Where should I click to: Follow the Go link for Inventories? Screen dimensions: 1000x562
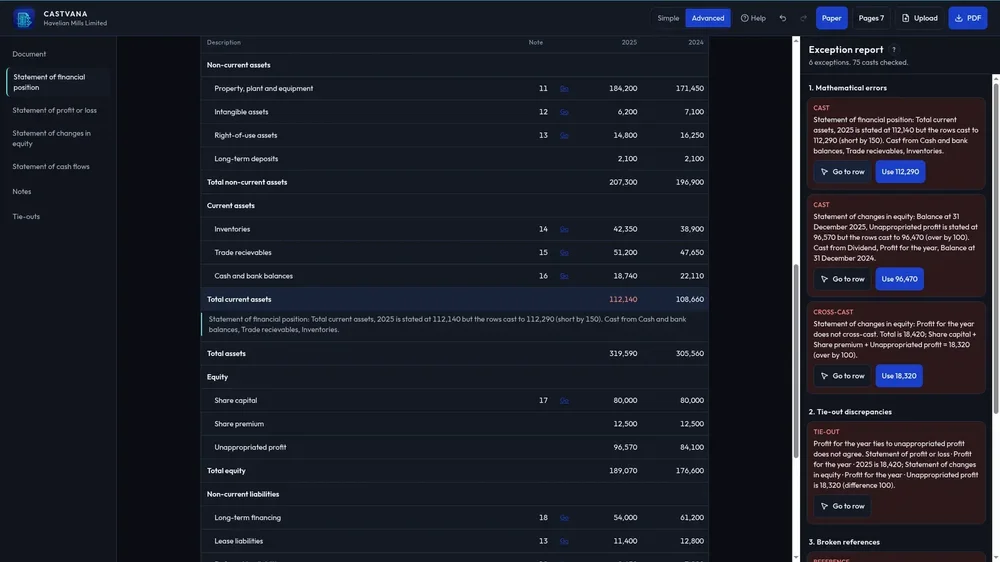[564, 229]
